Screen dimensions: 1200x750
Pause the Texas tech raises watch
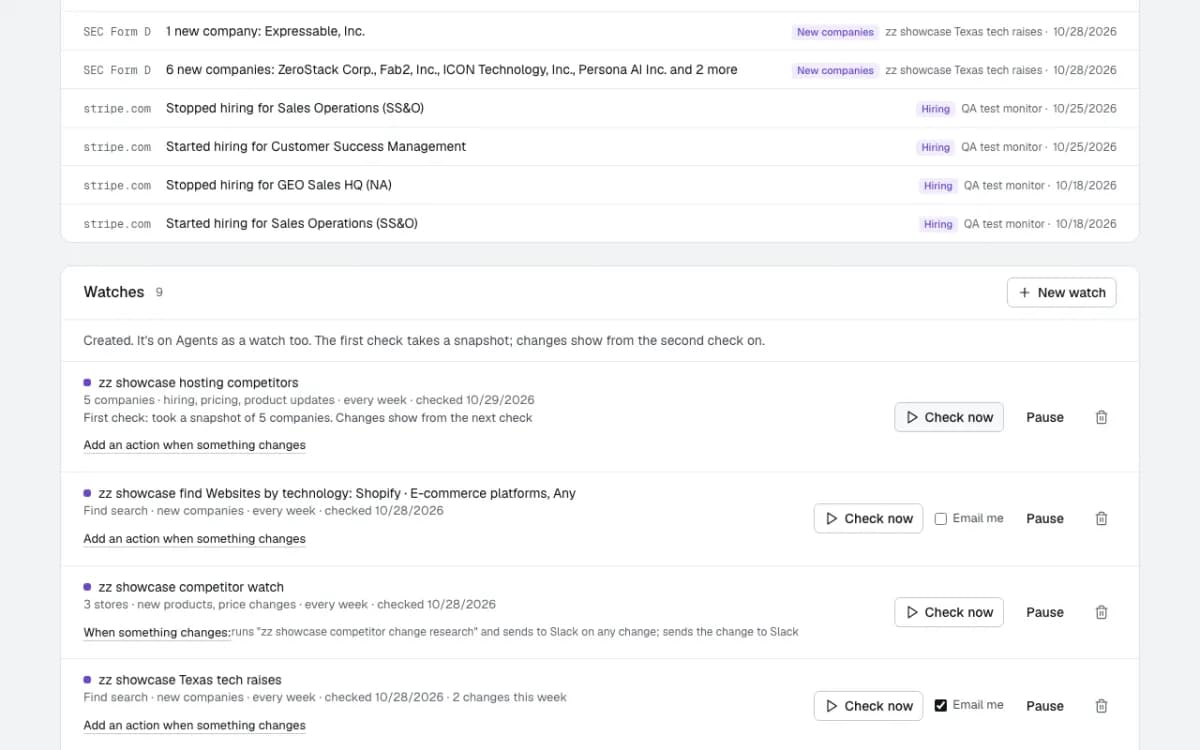coord(1045,705)
